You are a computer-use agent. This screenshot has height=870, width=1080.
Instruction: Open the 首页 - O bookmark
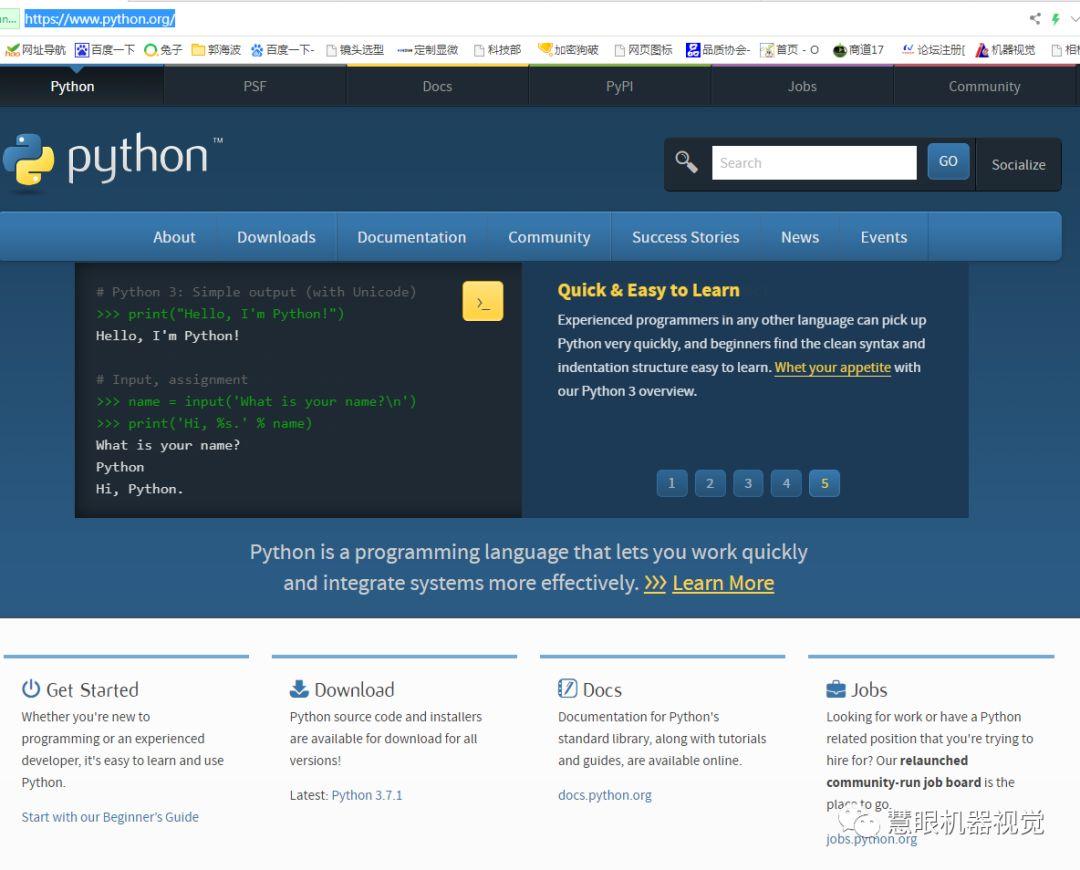(x=789, y=50)
